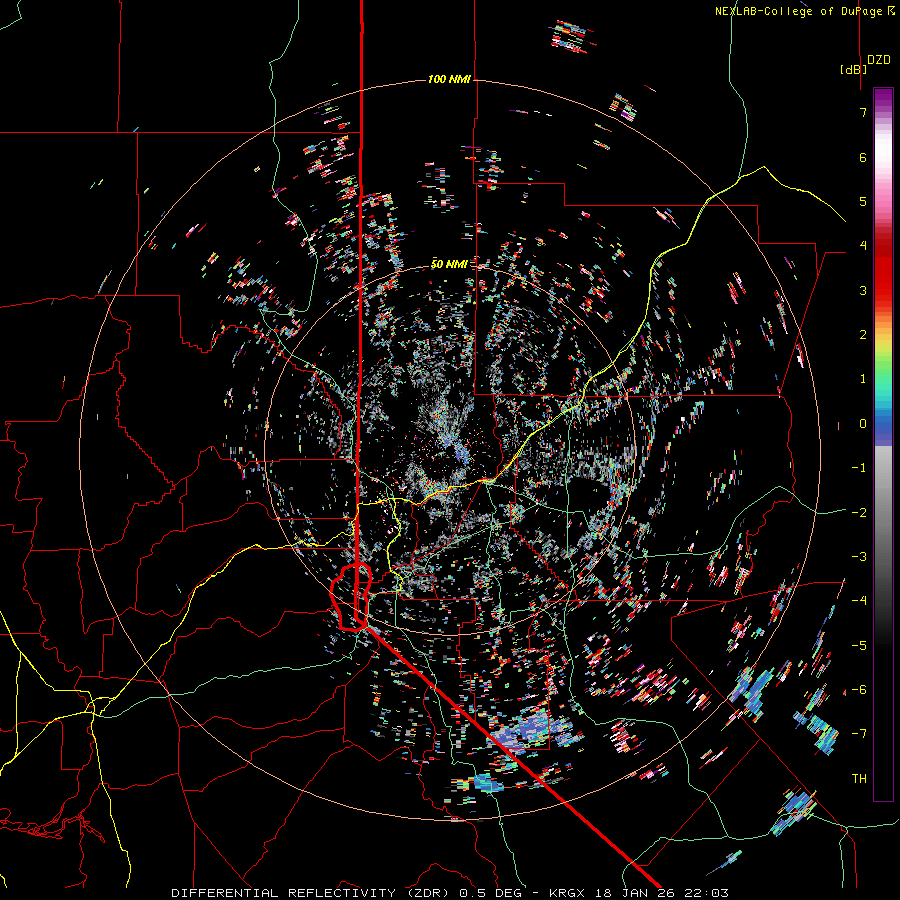The image size is (900, 900).
Task: Click the 0 value on color scale
Action: pyautogui.click(x=863, y=424)
